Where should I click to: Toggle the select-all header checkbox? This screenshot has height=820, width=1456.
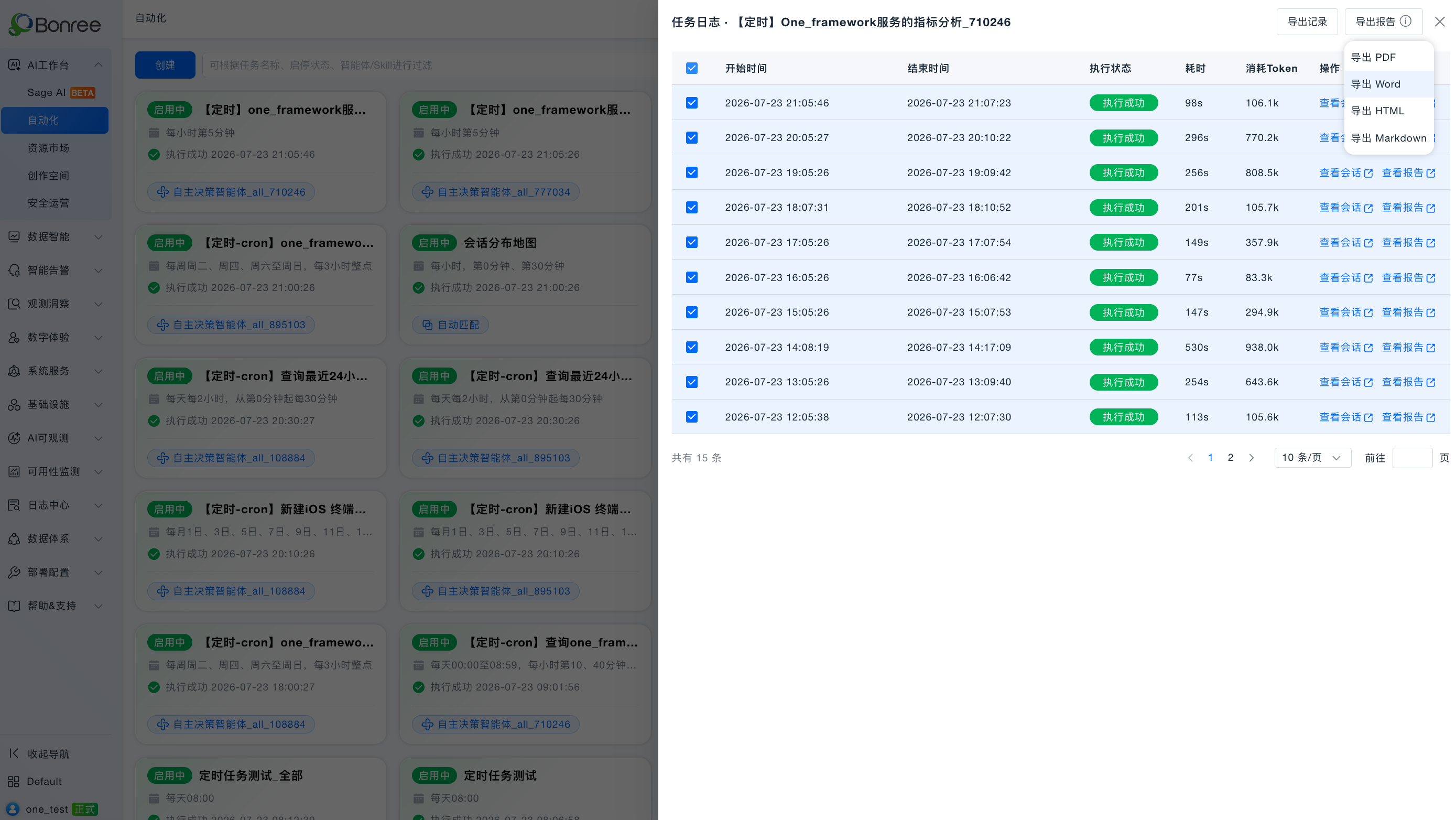692,69
